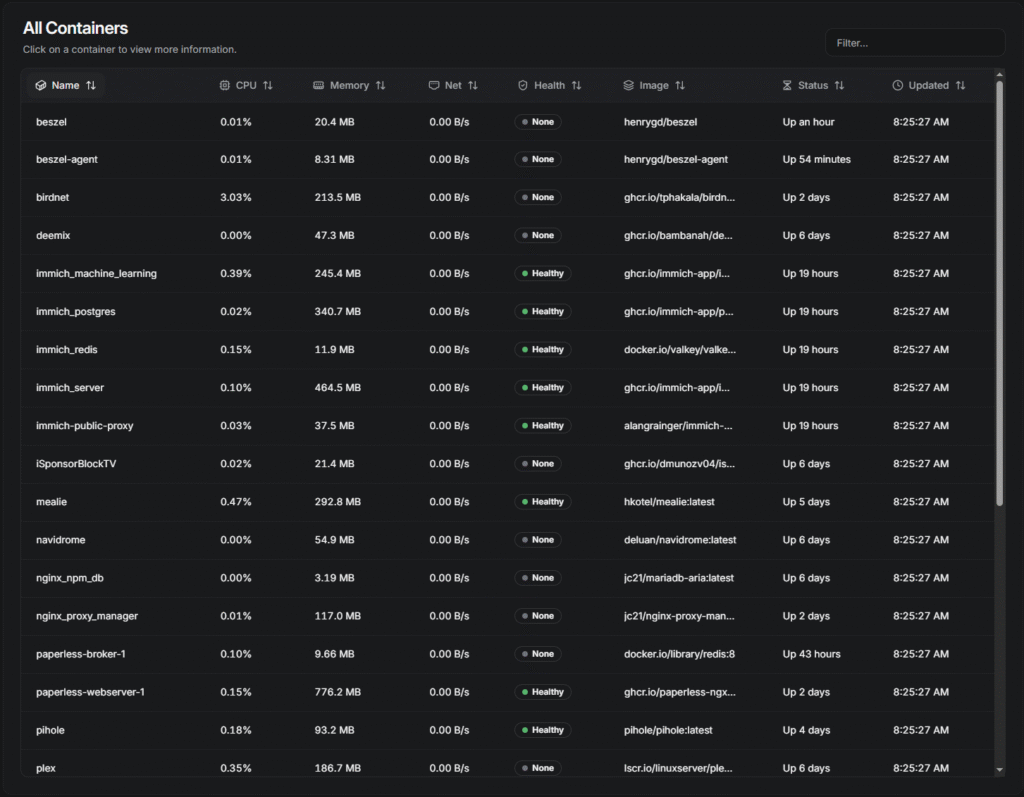Select the pihole container row
The height and width of the screenshot is (797, 1024).
50,730
